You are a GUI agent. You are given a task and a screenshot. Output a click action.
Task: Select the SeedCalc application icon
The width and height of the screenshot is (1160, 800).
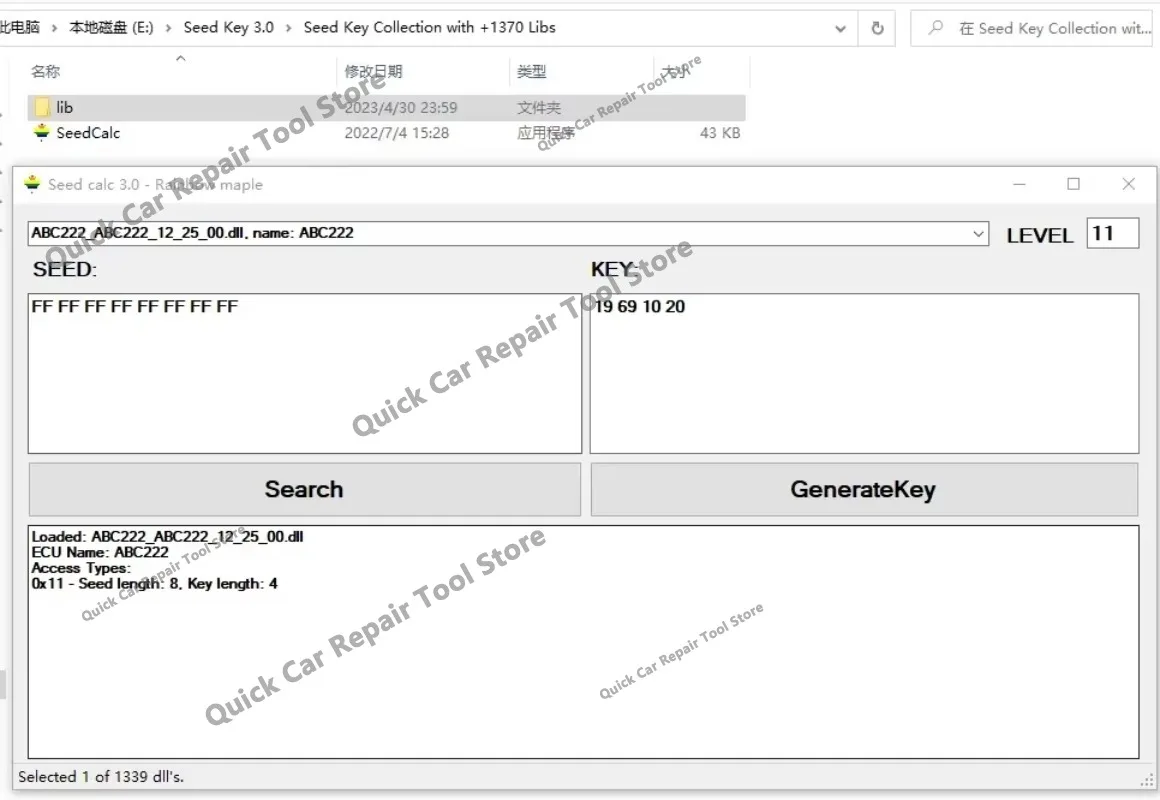(41, 132)
